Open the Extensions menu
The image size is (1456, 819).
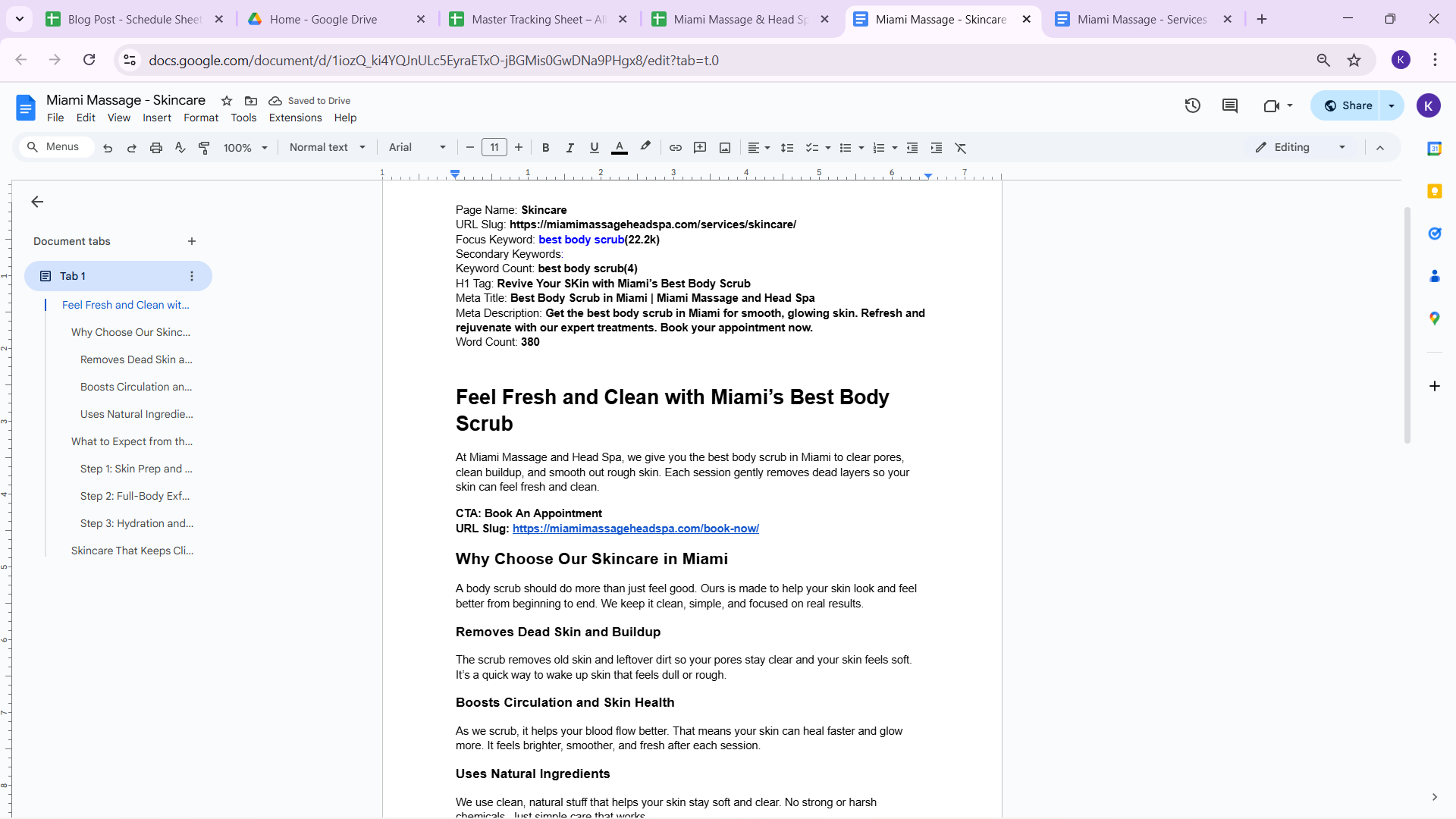click(295, 118)
